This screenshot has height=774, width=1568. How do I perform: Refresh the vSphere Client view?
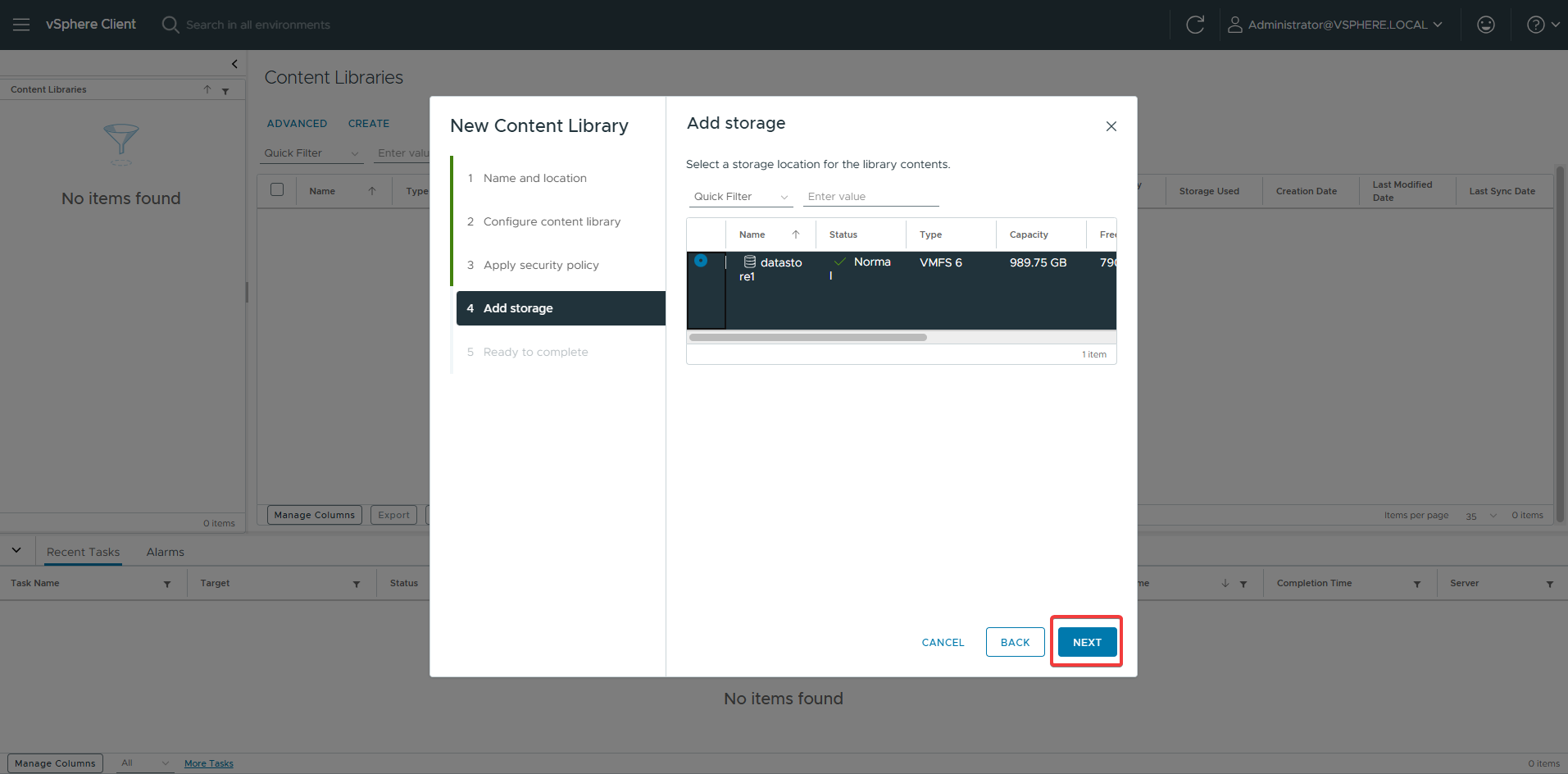pos(1195,25)
